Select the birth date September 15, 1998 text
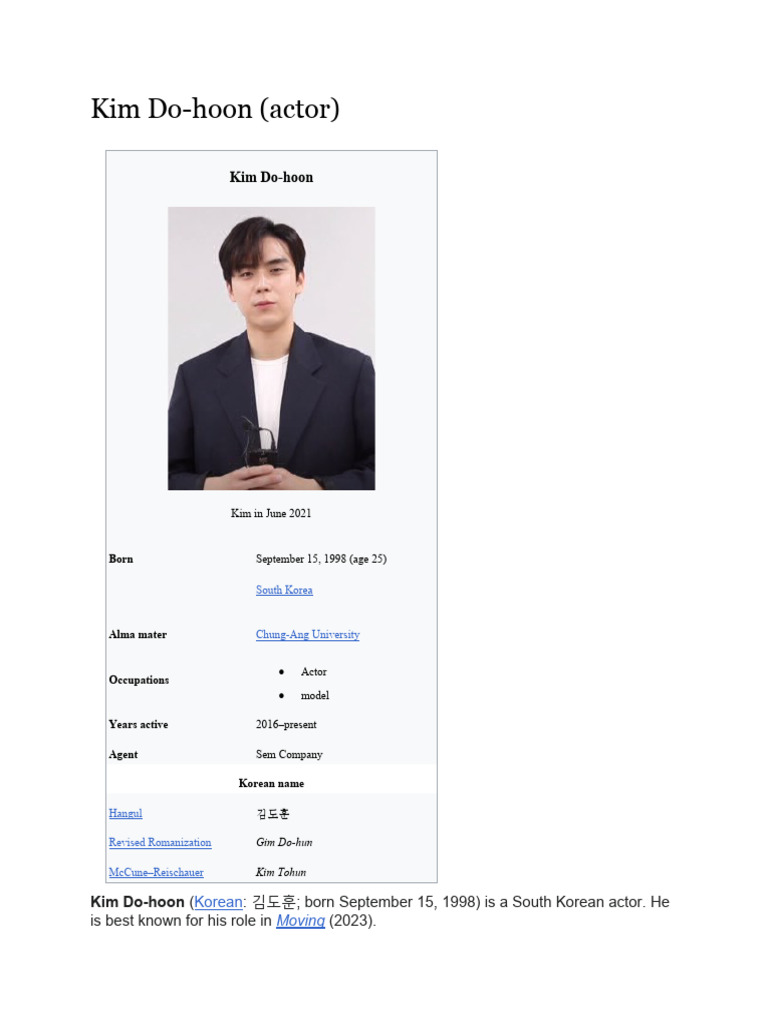The image size is (768, 1024). coord(301,559)
